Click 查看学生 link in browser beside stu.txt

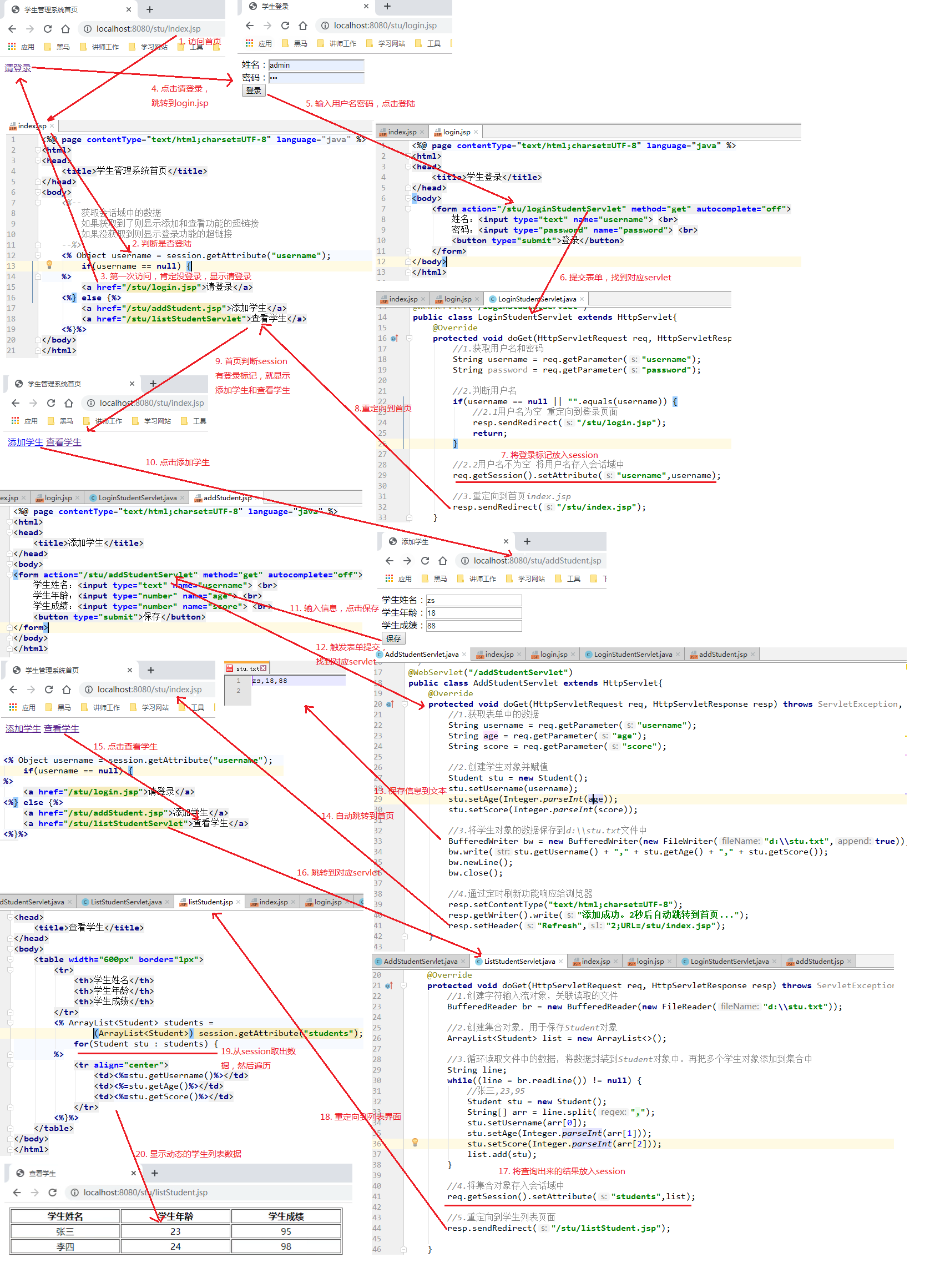click(62, 729)
